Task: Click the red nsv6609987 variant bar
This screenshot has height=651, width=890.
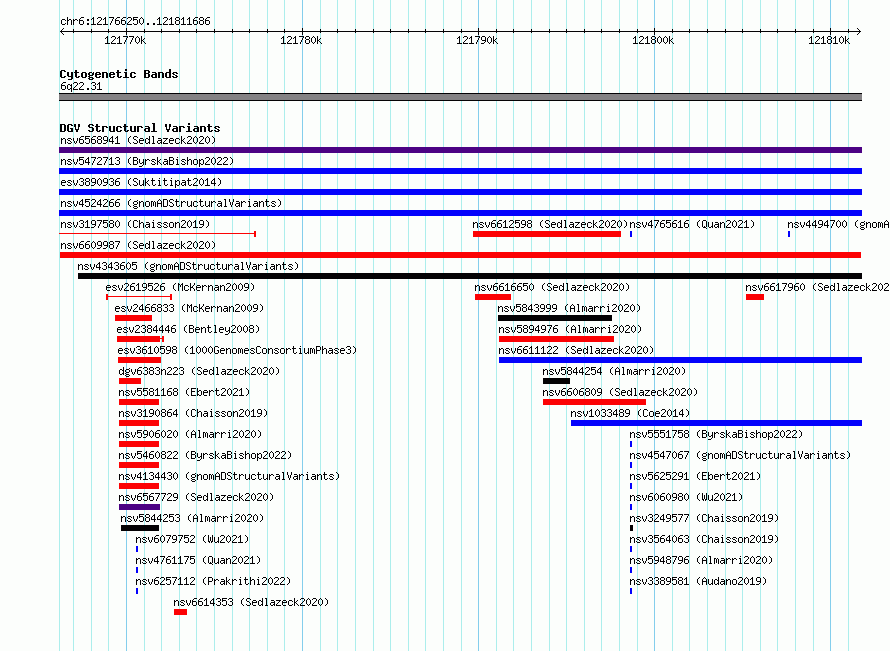Action: tap(460, 255)
